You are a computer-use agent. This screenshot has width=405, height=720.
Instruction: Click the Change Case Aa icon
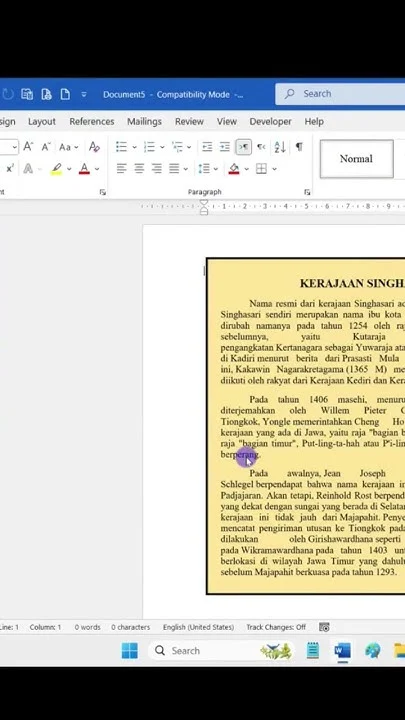coord(65,147)
